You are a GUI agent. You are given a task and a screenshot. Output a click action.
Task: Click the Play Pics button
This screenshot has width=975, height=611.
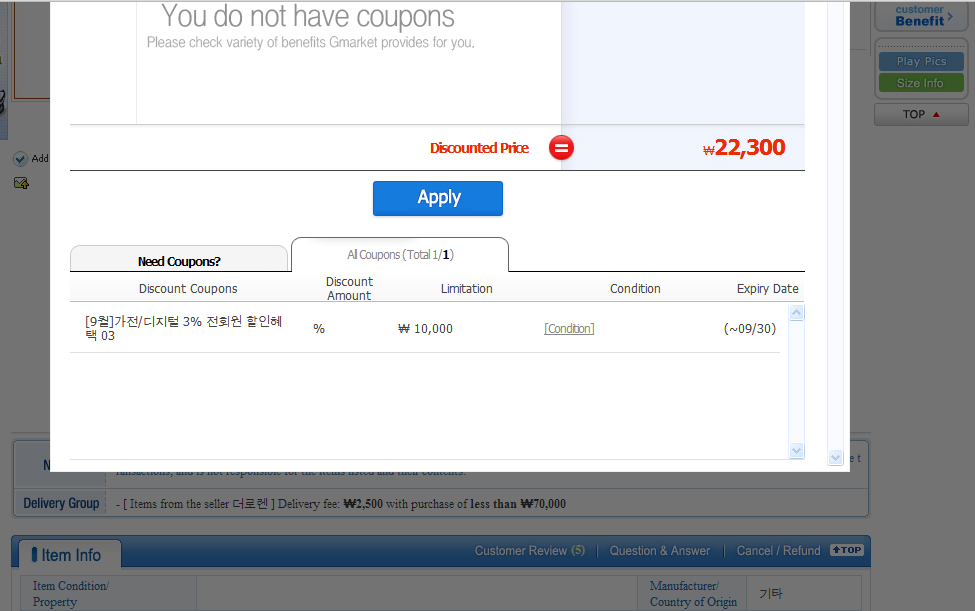tap(922, 62)
